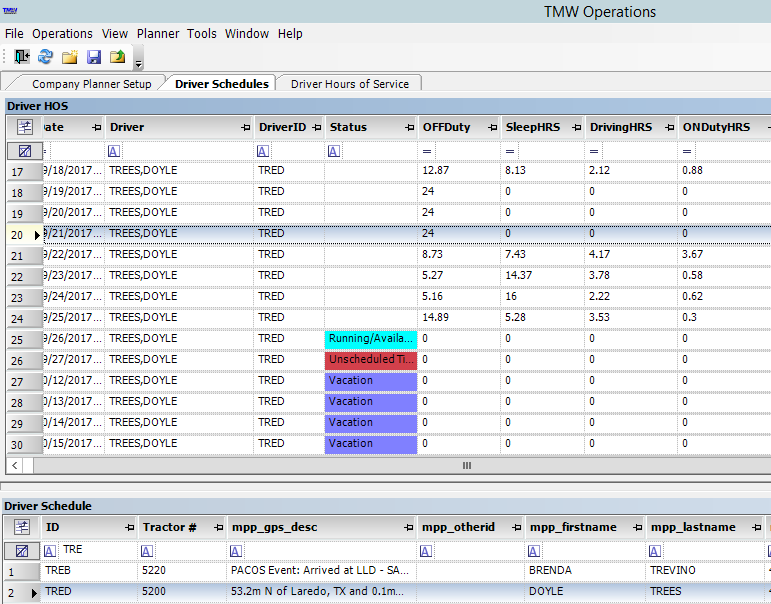Screen dimensions: 771x604
Task: Select the Driver Schedules tab
Action: 222,84
